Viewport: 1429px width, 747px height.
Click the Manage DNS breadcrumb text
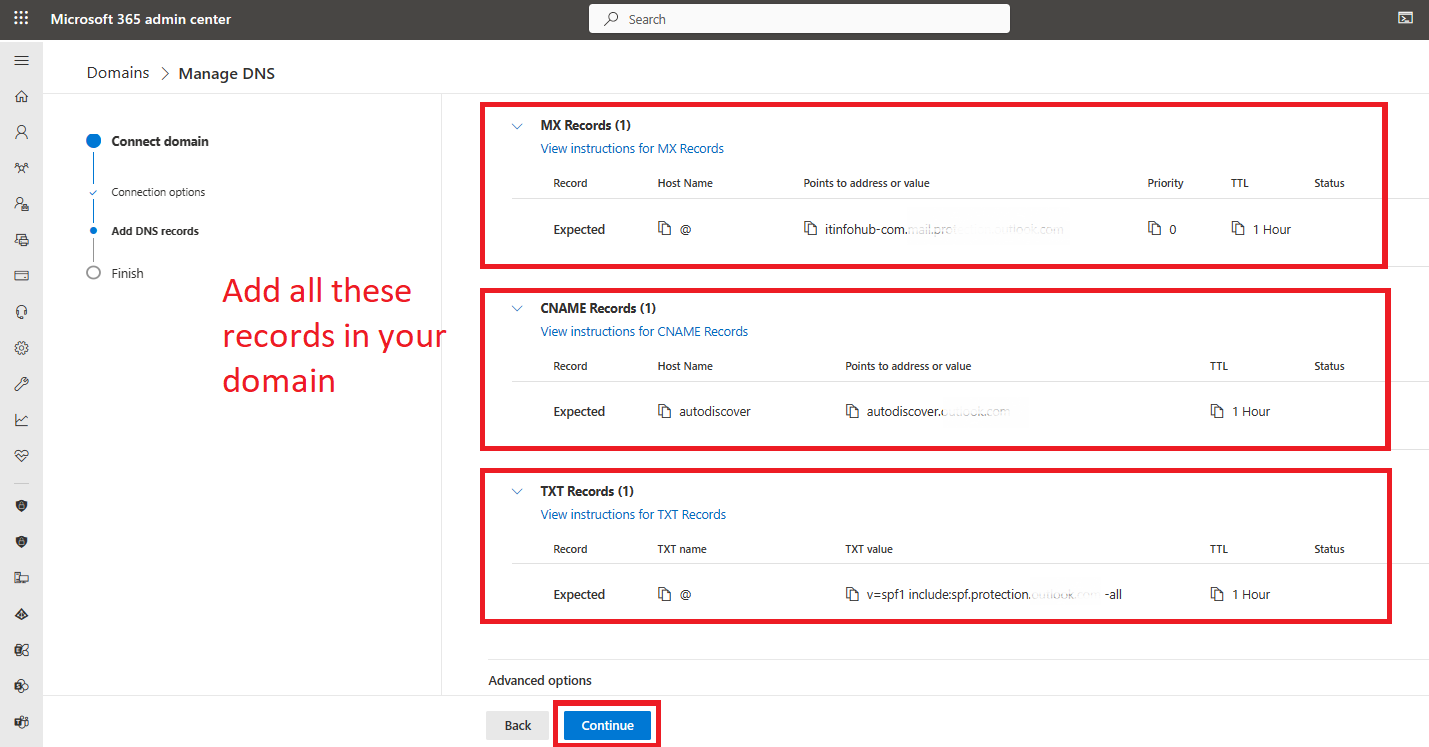(226, 73)
